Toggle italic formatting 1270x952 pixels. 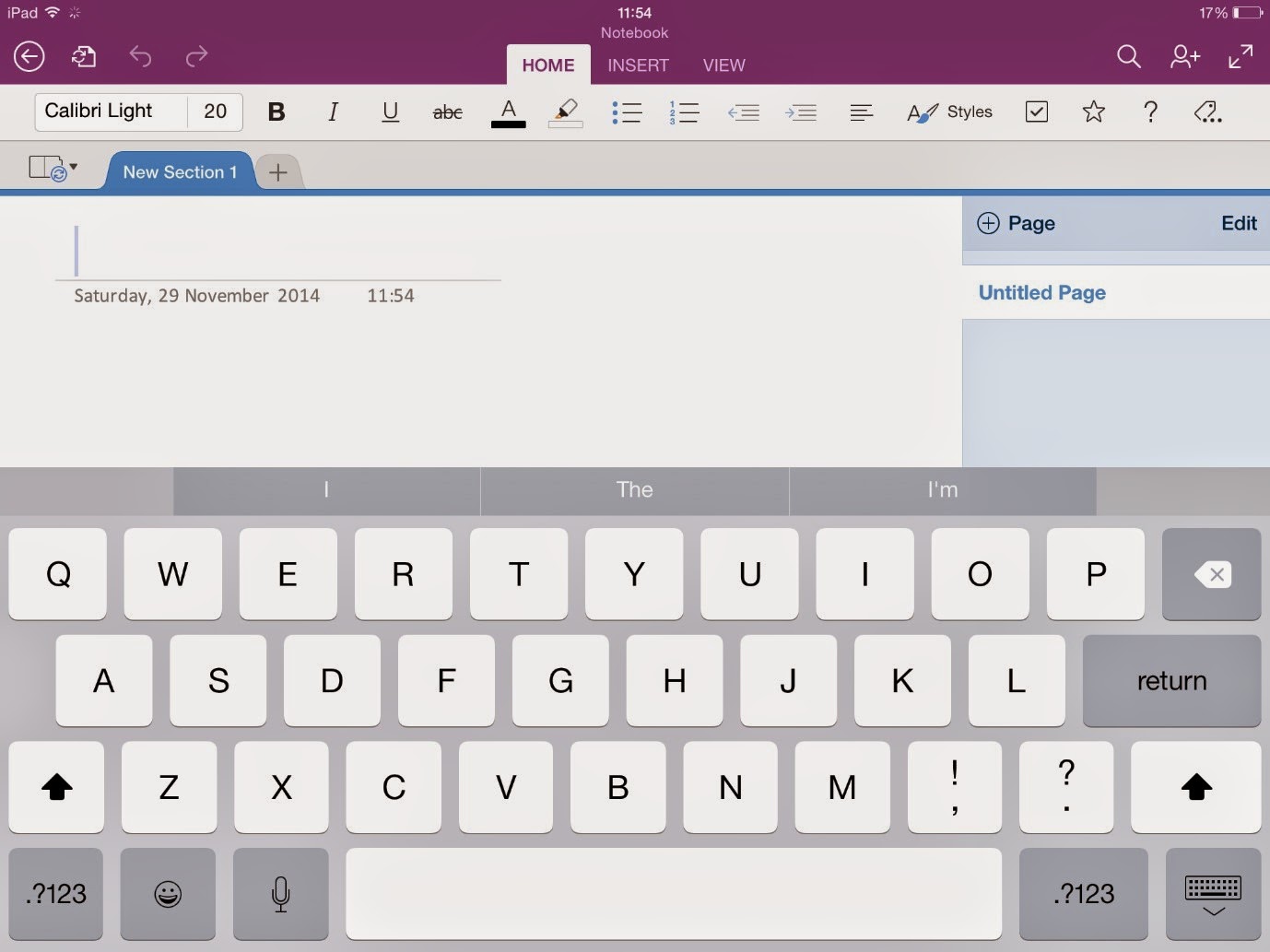pos(333,112)
